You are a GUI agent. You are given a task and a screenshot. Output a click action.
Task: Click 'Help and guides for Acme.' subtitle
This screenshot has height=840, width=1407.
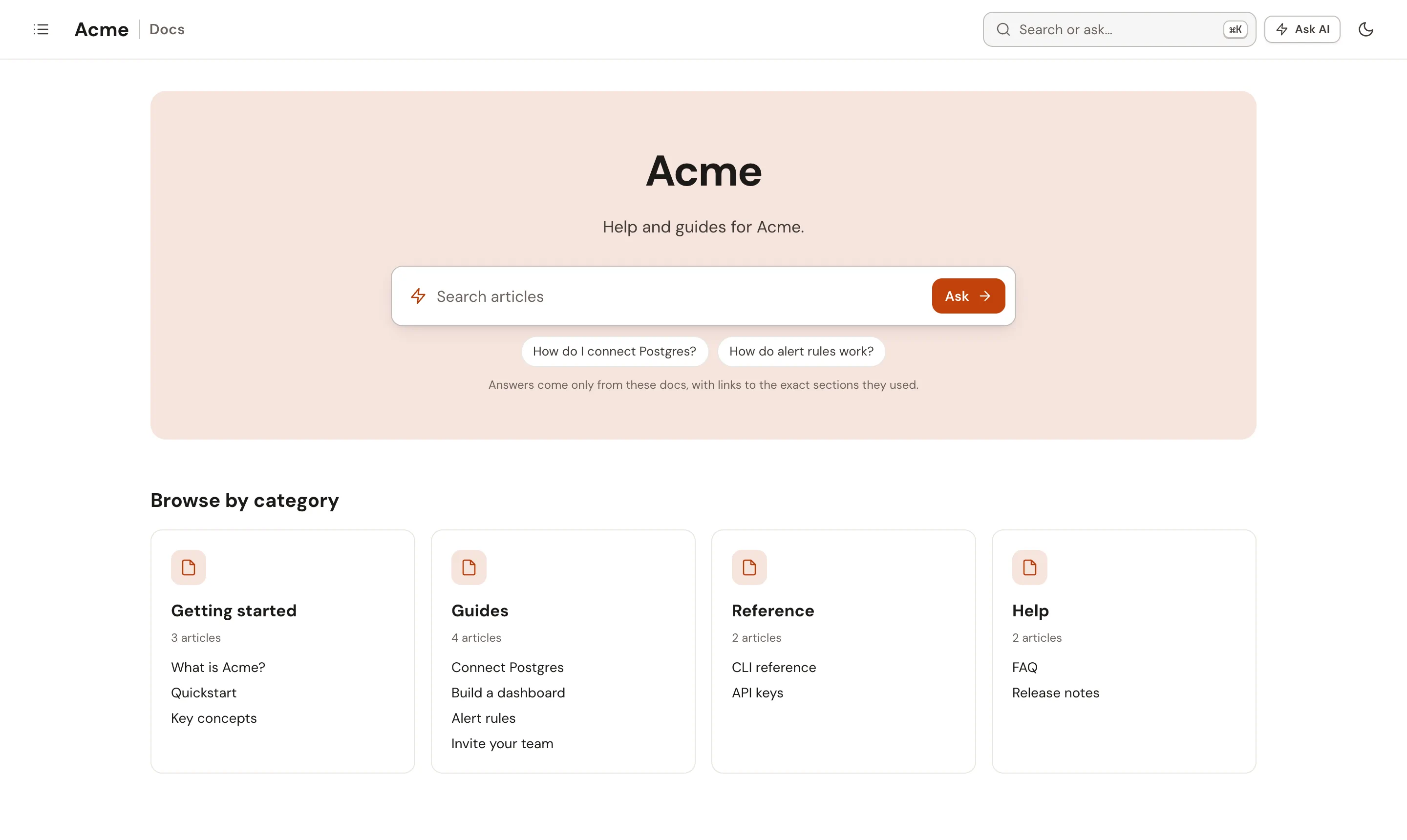(703, 227)
